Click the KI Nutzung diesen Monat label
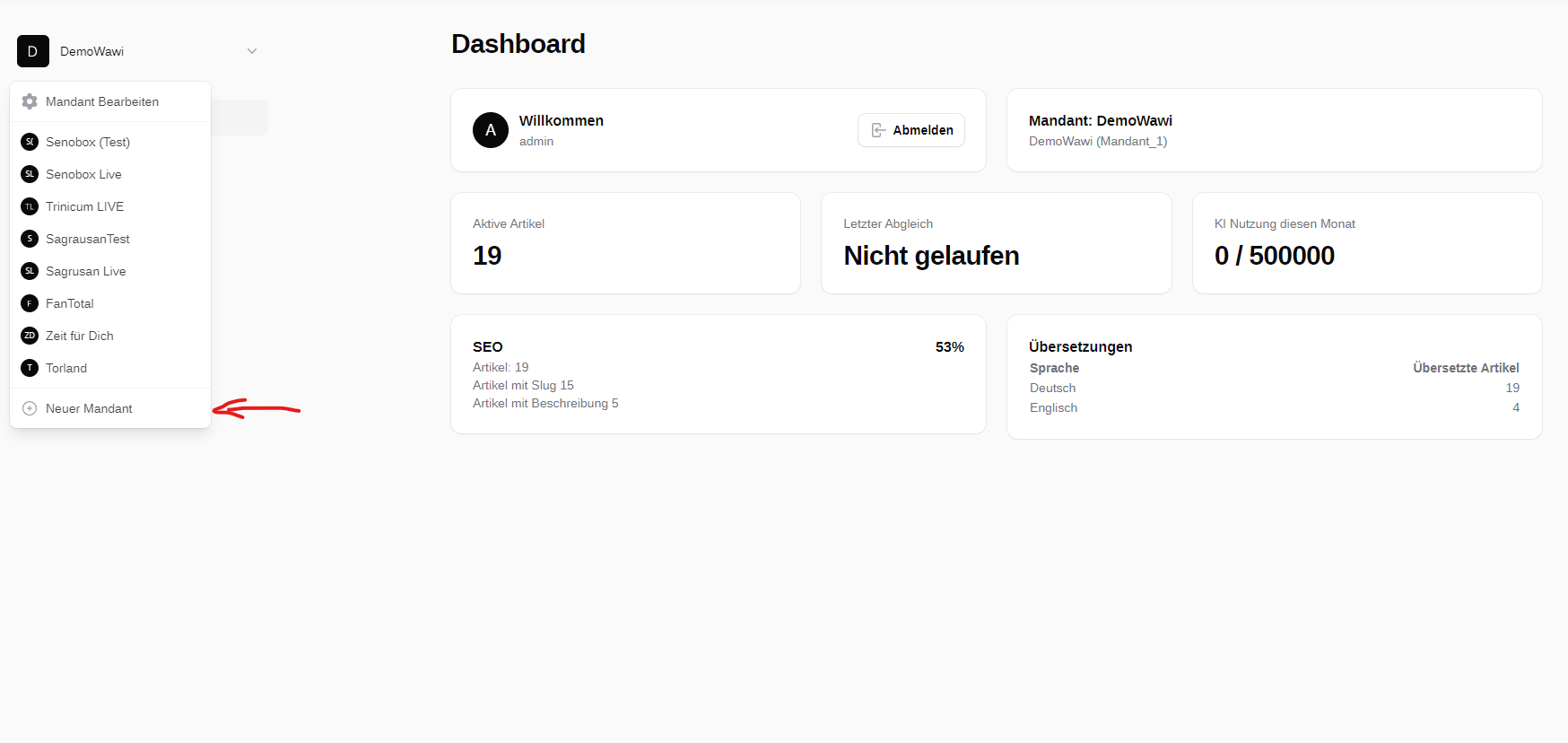1568x743 pixels. coord(1285,223)
